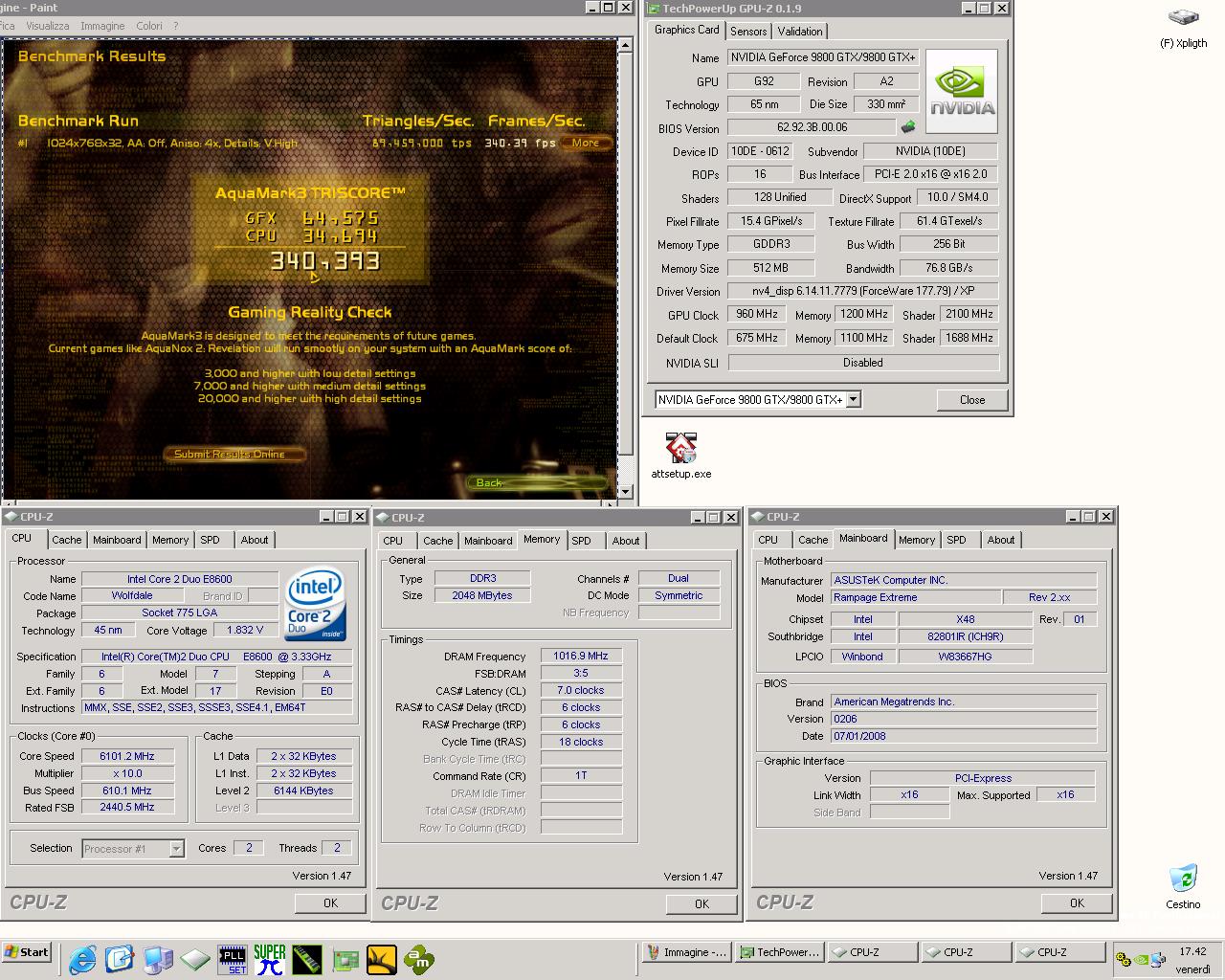
Task: Click the DRAM Frequency 1016.9 MHz value
Action: click(x=581, y=656)
